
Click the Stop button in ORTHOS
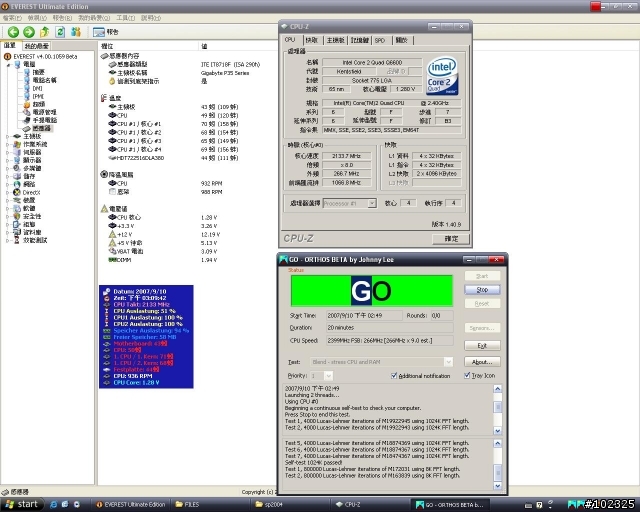coord(482,289)
